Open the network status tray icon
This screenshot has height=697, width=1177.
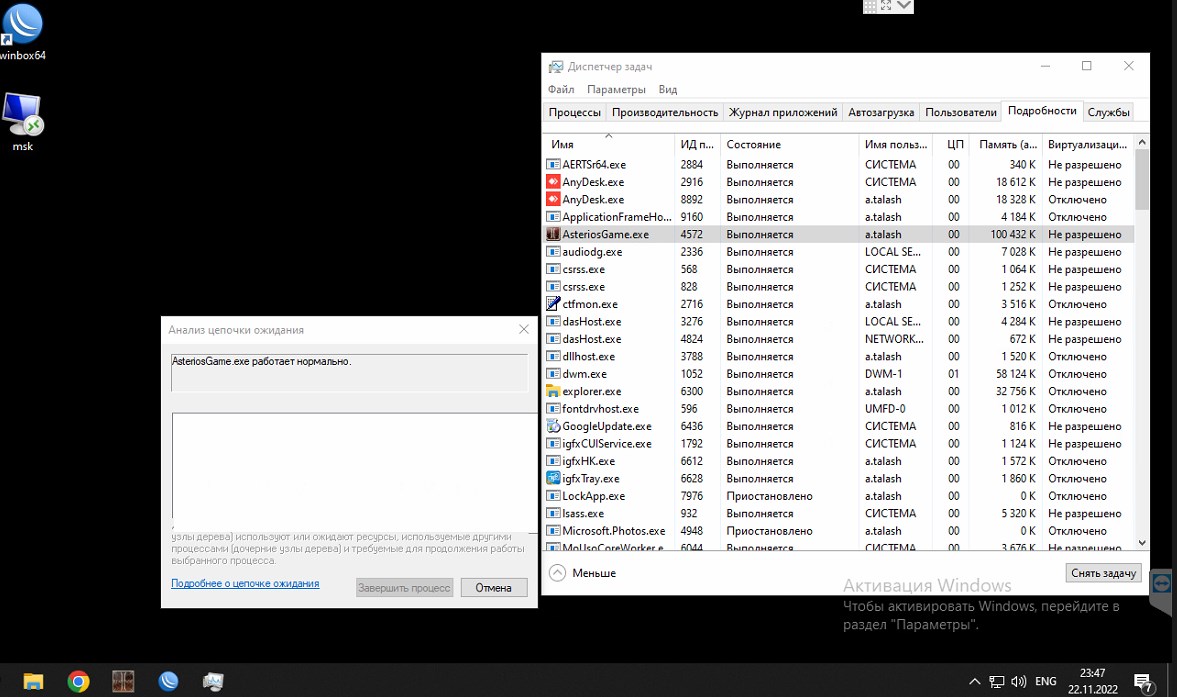[996, 681]
